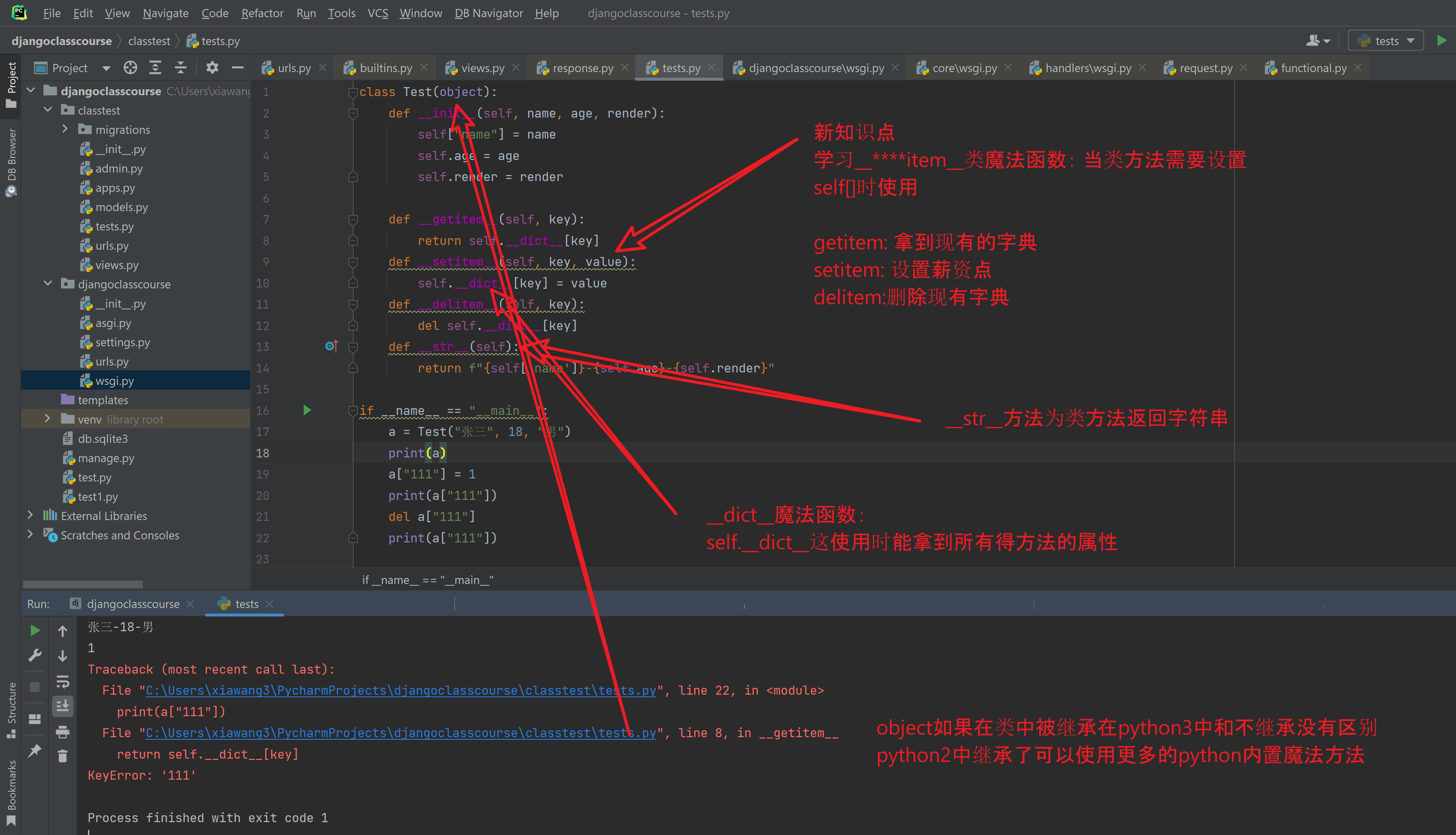
Task: Open the Refactor menu
Action: coord(261,12)
